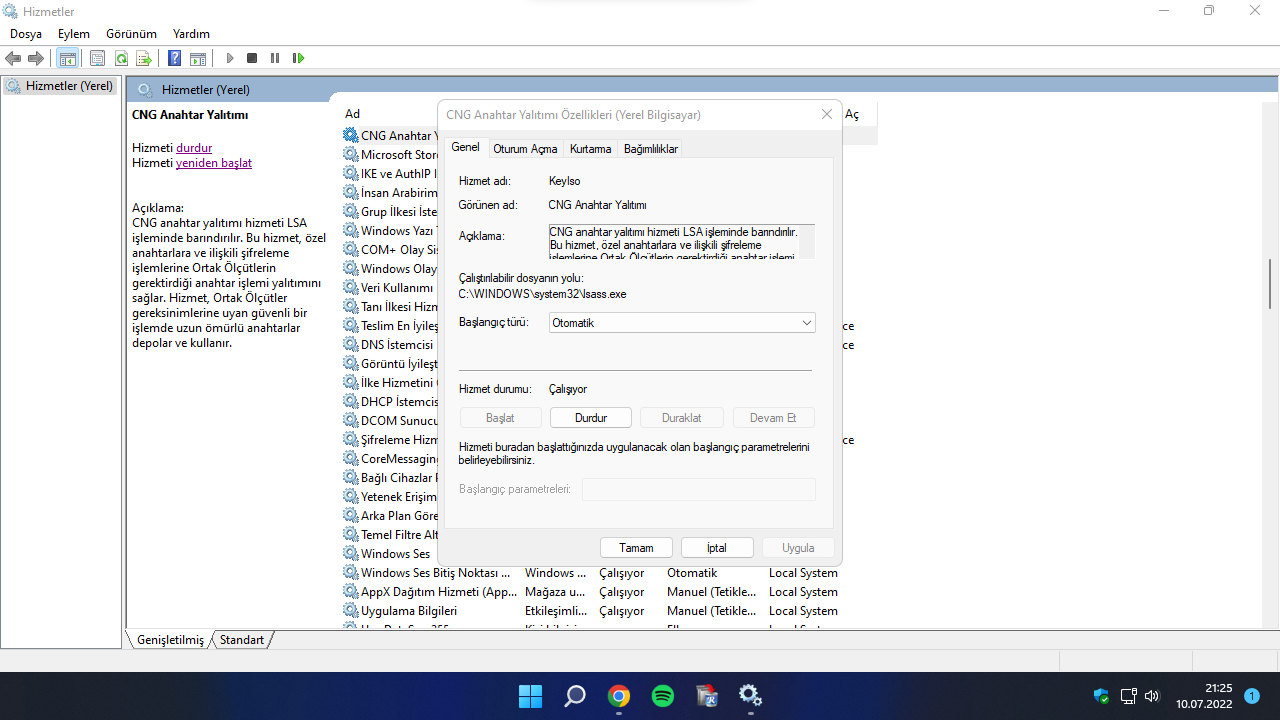
Task: Click the Restart Service icon in toolbar
Action: tap(298, 58)
